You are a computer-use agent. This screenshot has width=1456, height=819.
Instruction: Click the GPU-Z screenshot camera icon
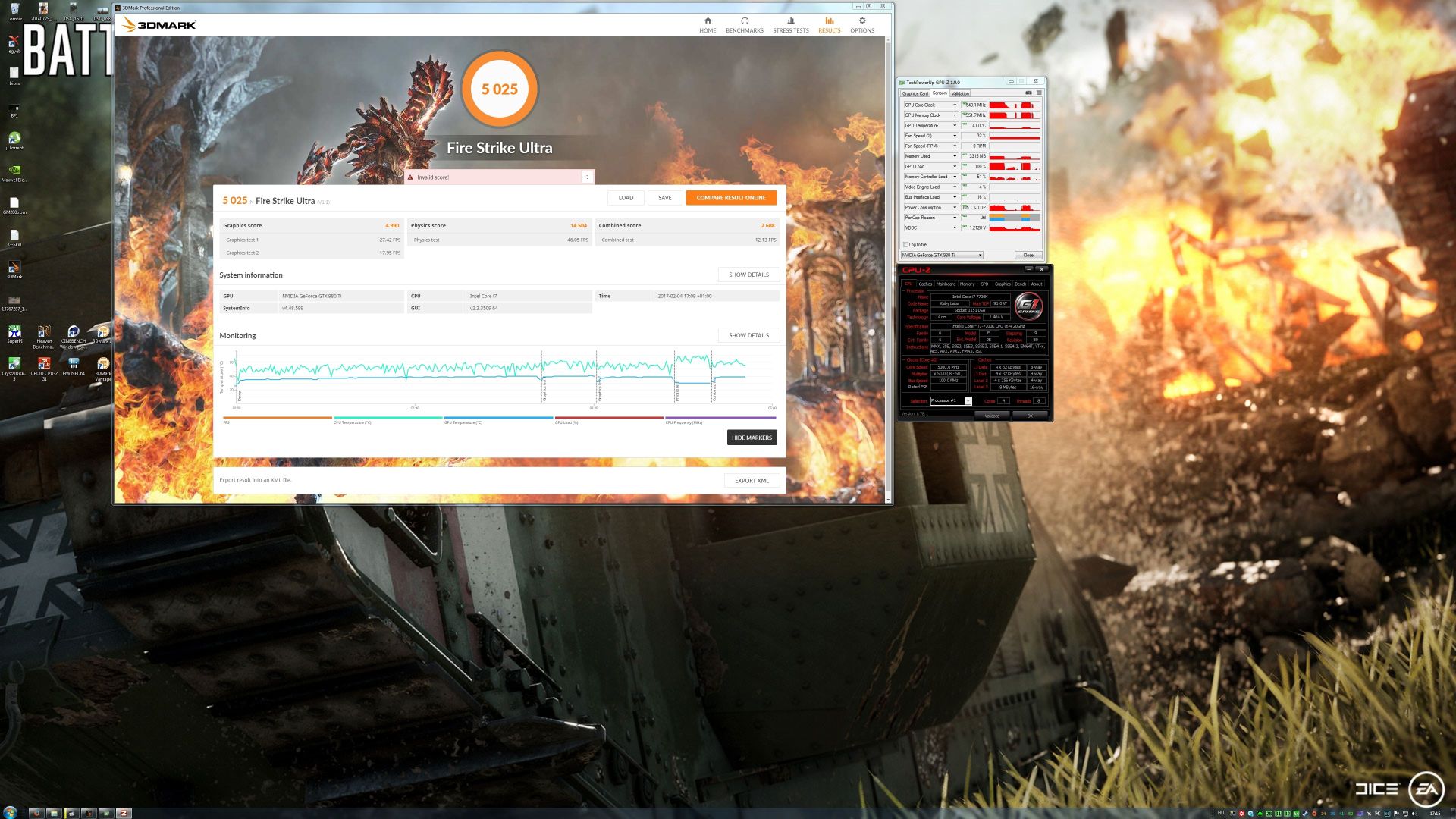point(1029,93)
